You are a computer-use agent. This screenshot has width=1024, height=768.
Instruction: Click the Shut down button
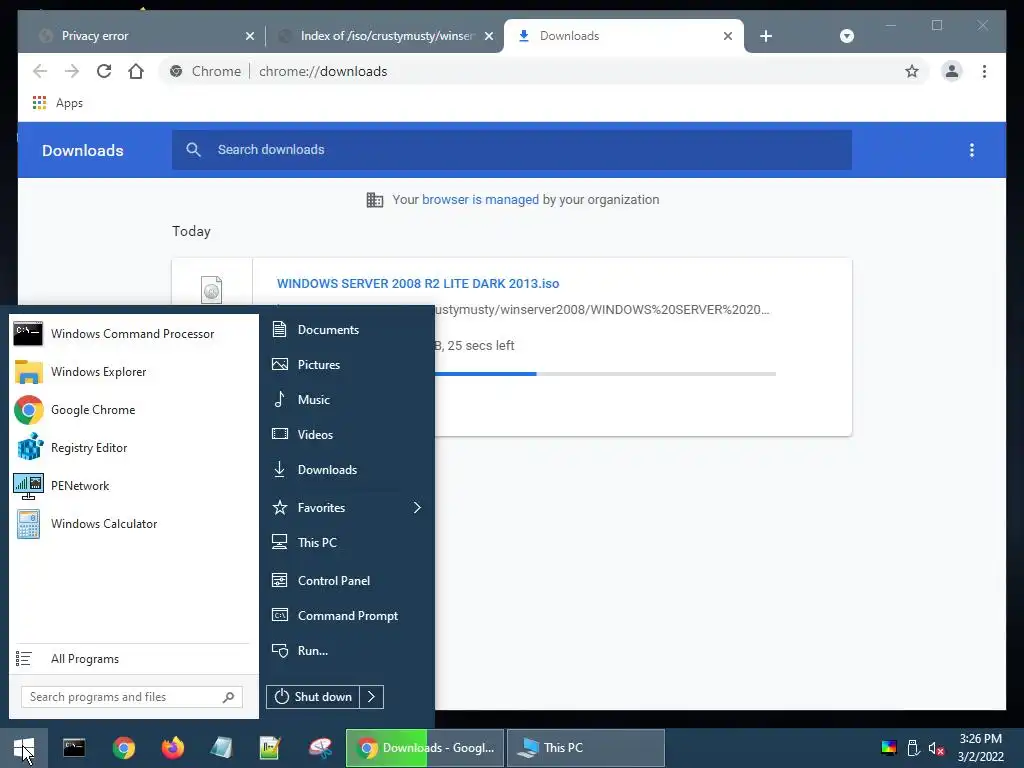coord(313,697)
